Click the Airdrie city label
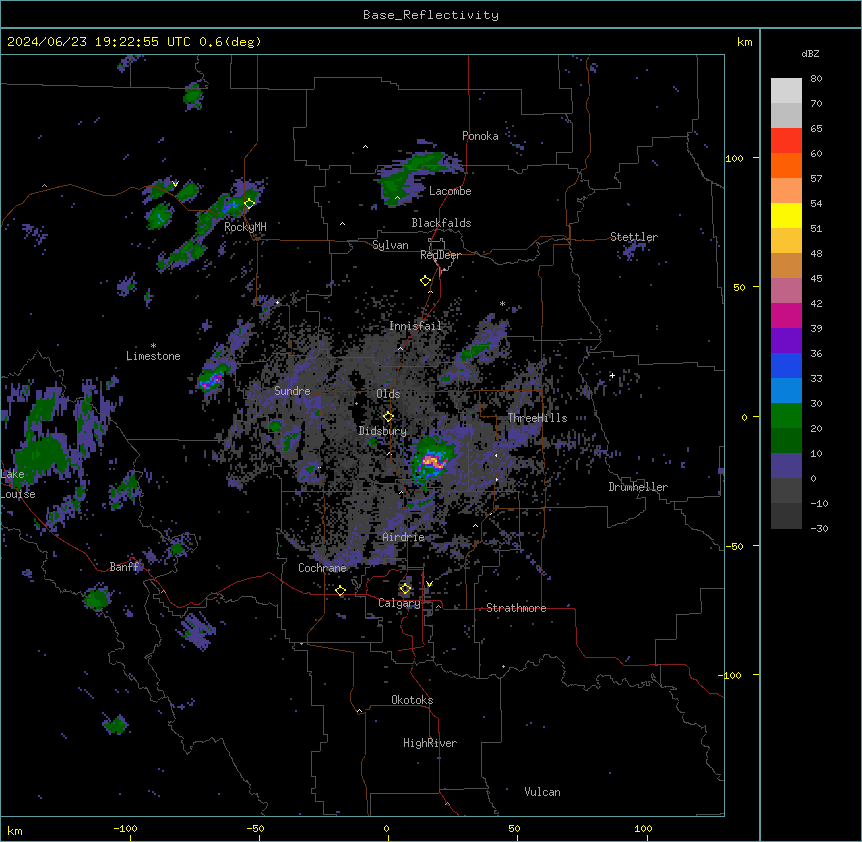 tap(403, 537)
